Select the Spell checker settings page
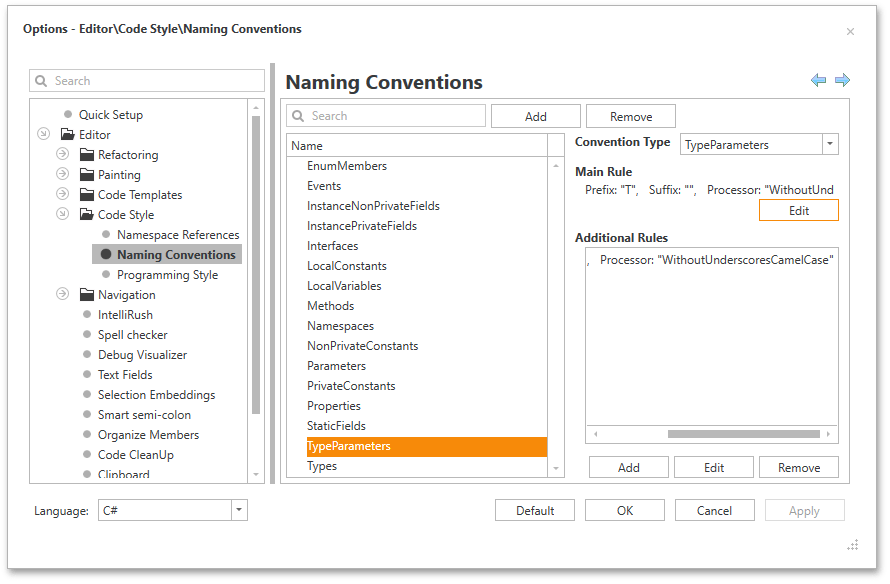This screenshot has height=584, width=890. click(x=132, y=334)
